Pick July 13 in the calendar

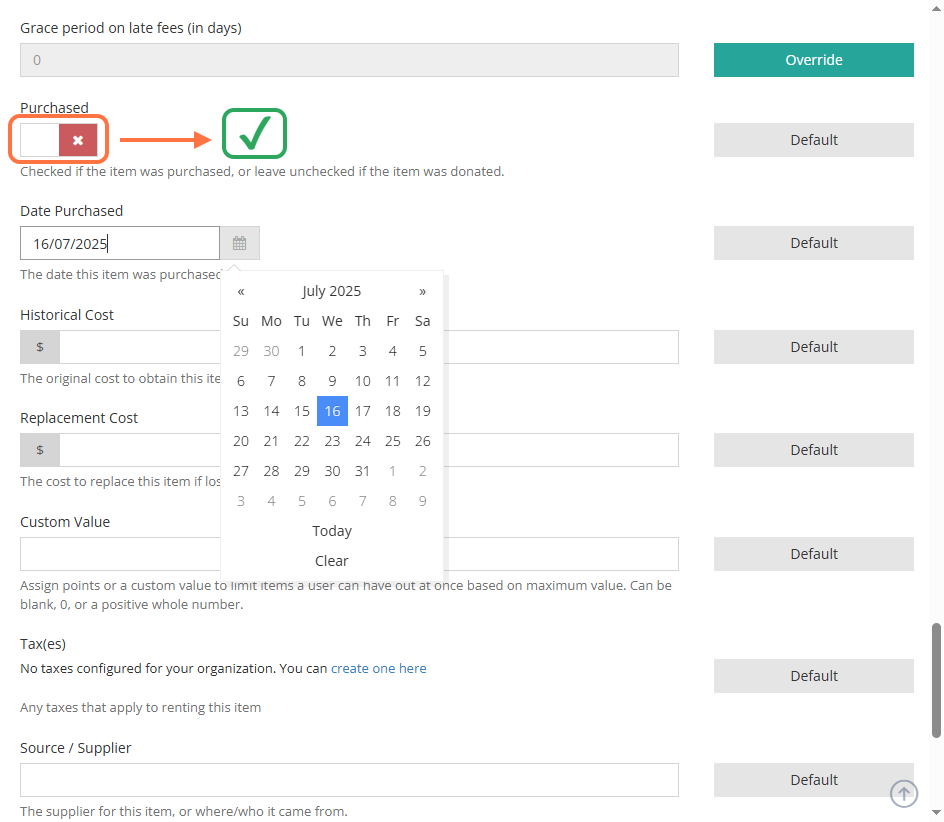pos(241,411)
